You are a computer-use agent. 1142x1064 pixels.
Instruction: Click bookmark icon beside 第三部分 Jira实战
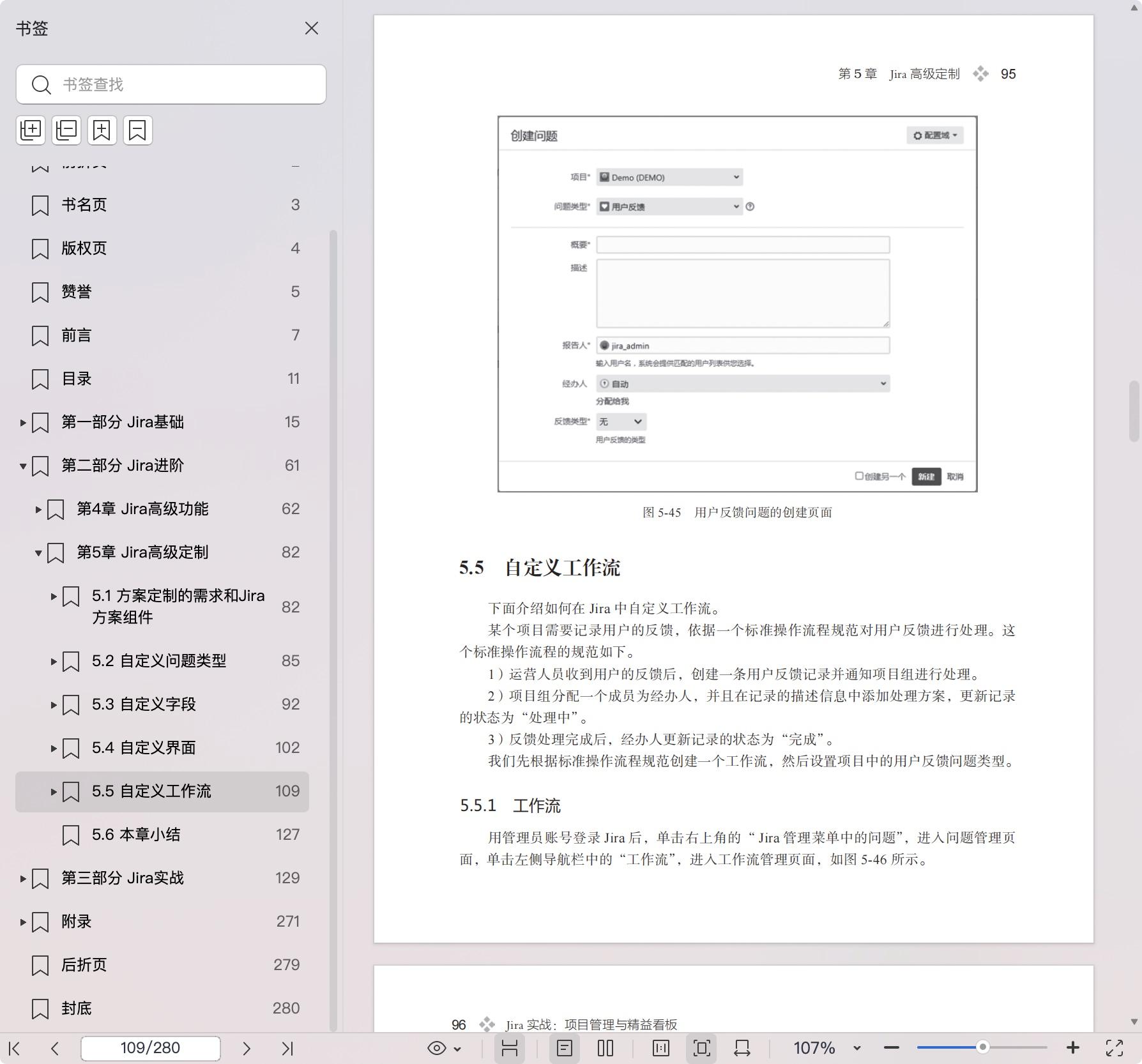point(40,879)
